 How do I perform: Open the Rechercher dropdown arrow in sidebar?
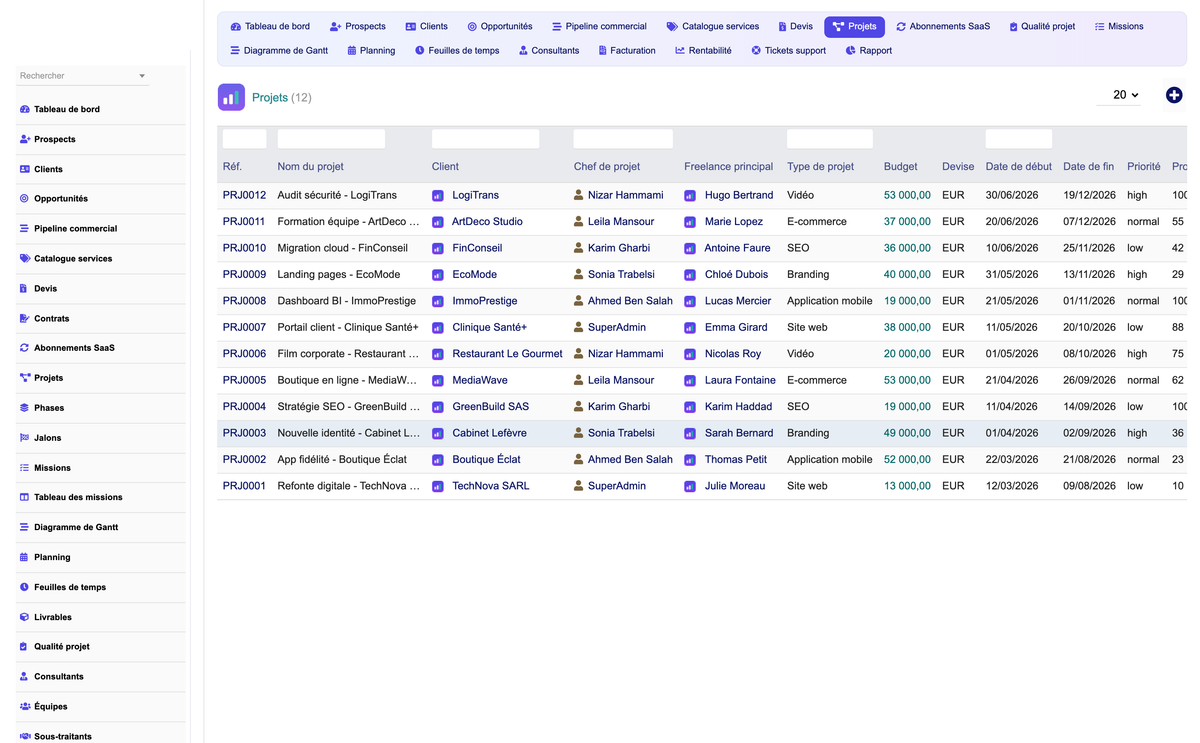(x=142, y=76)
